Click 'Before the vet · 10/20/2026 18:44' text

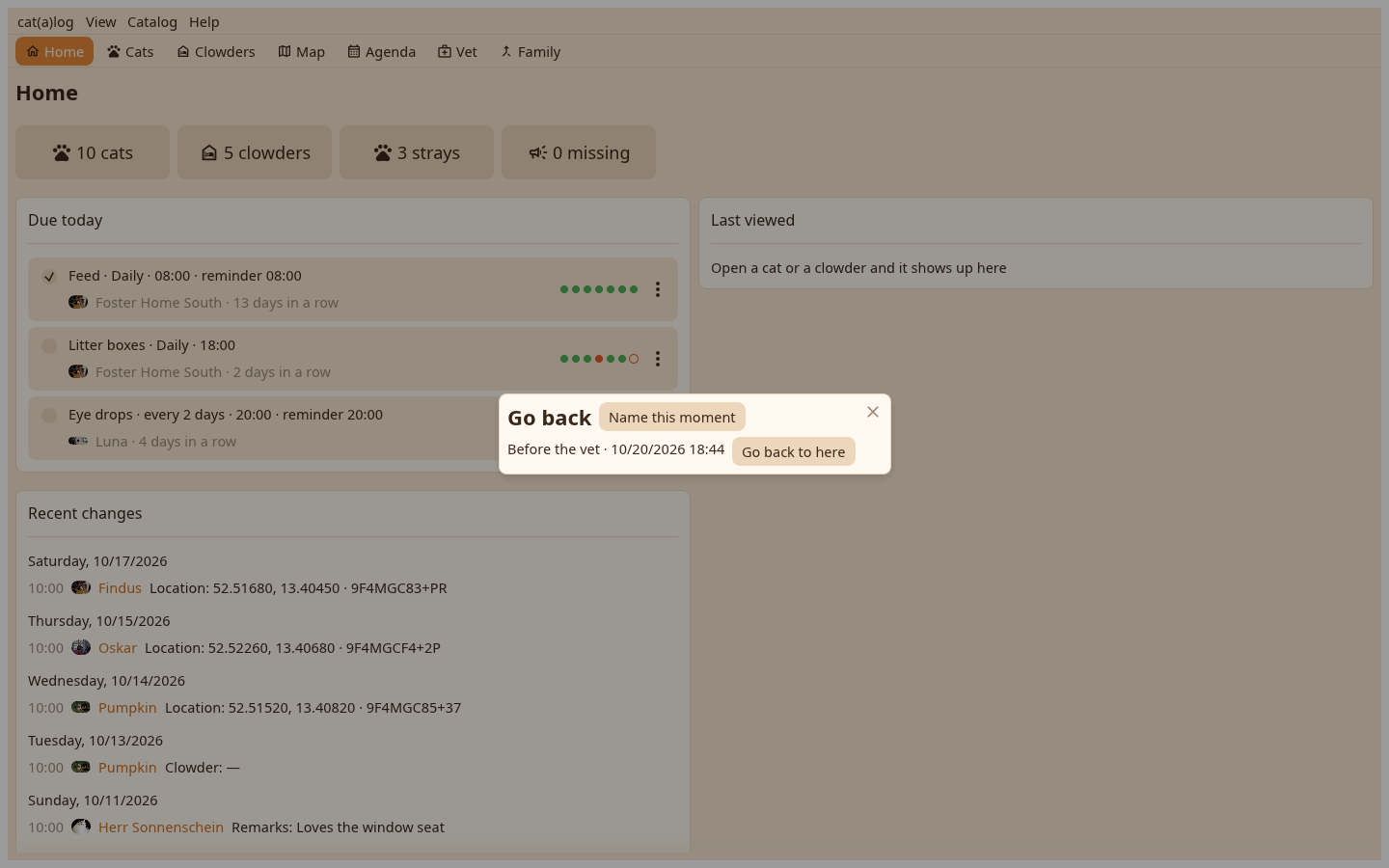coord(616,449)
